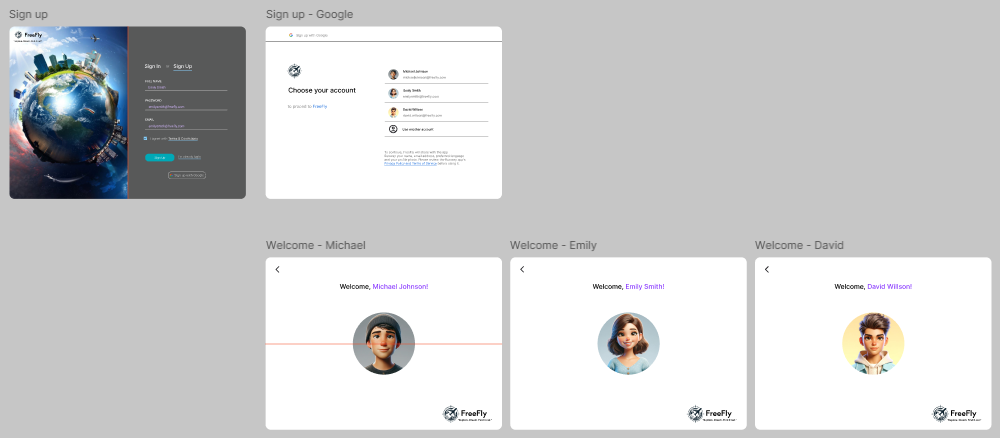Click the Full Name input field

click(186, 87)
